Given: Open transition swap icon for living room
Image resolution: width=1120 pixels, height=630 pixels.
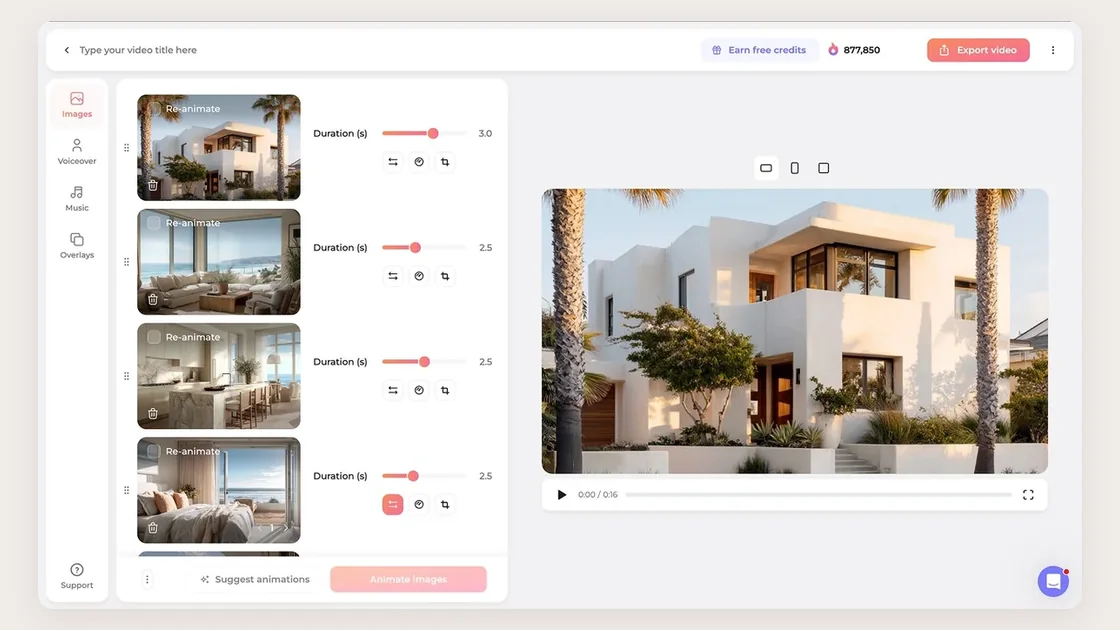Looking at the screenshot, I should tap(393, 276).
